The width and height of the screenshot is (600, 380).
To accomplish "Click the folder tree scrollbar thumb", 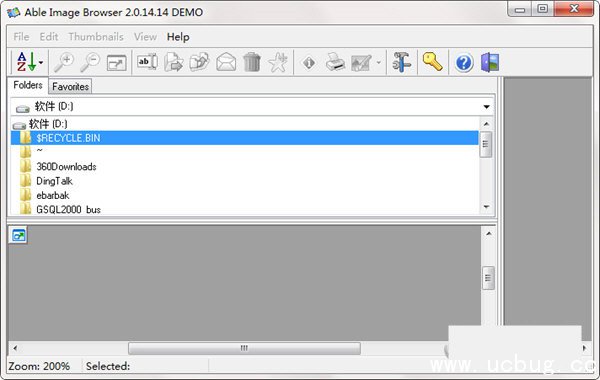I will [x=486, y=144].
